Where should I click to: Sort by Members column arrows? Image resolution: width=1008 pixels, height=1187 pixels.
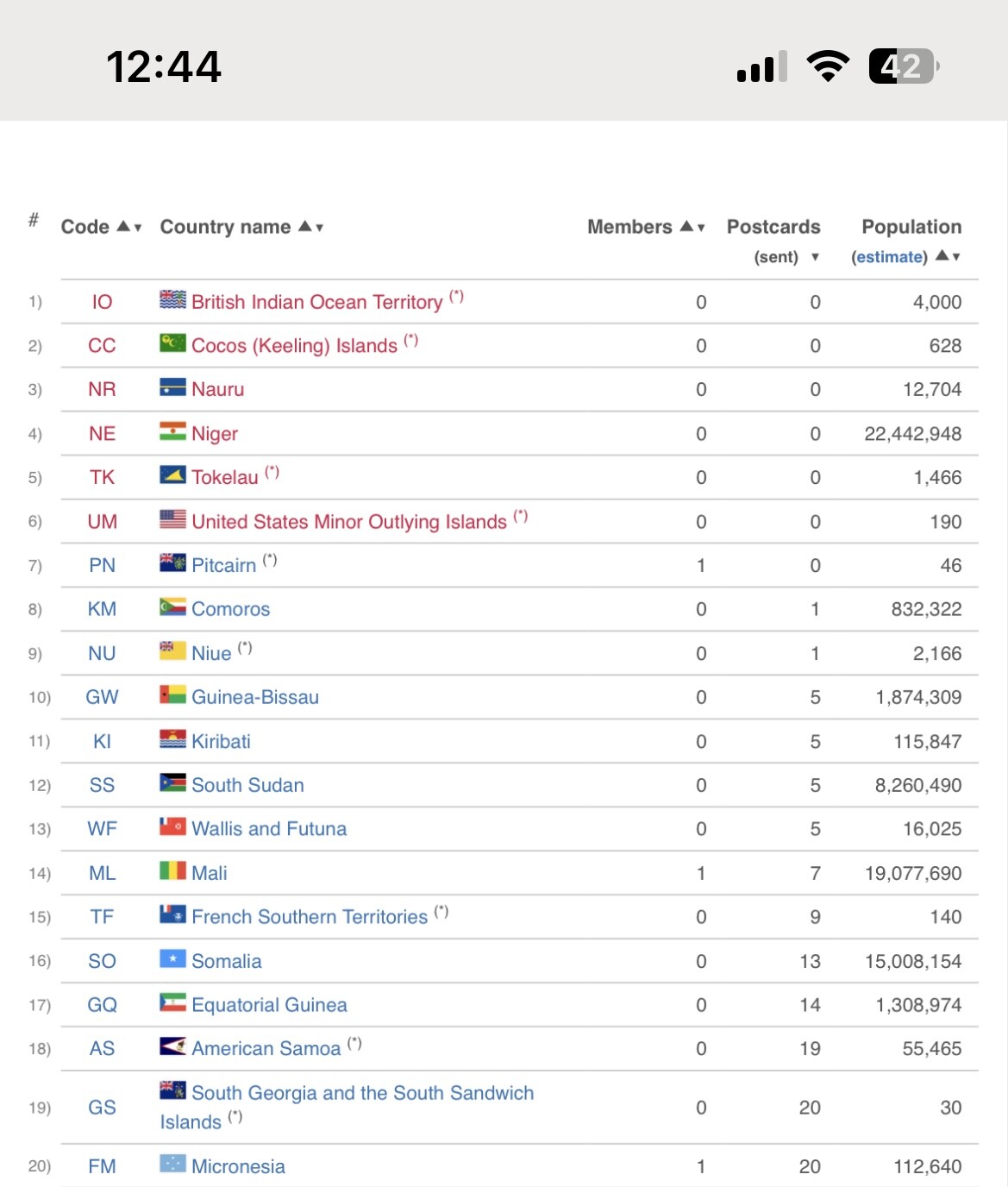click(692, 227)
